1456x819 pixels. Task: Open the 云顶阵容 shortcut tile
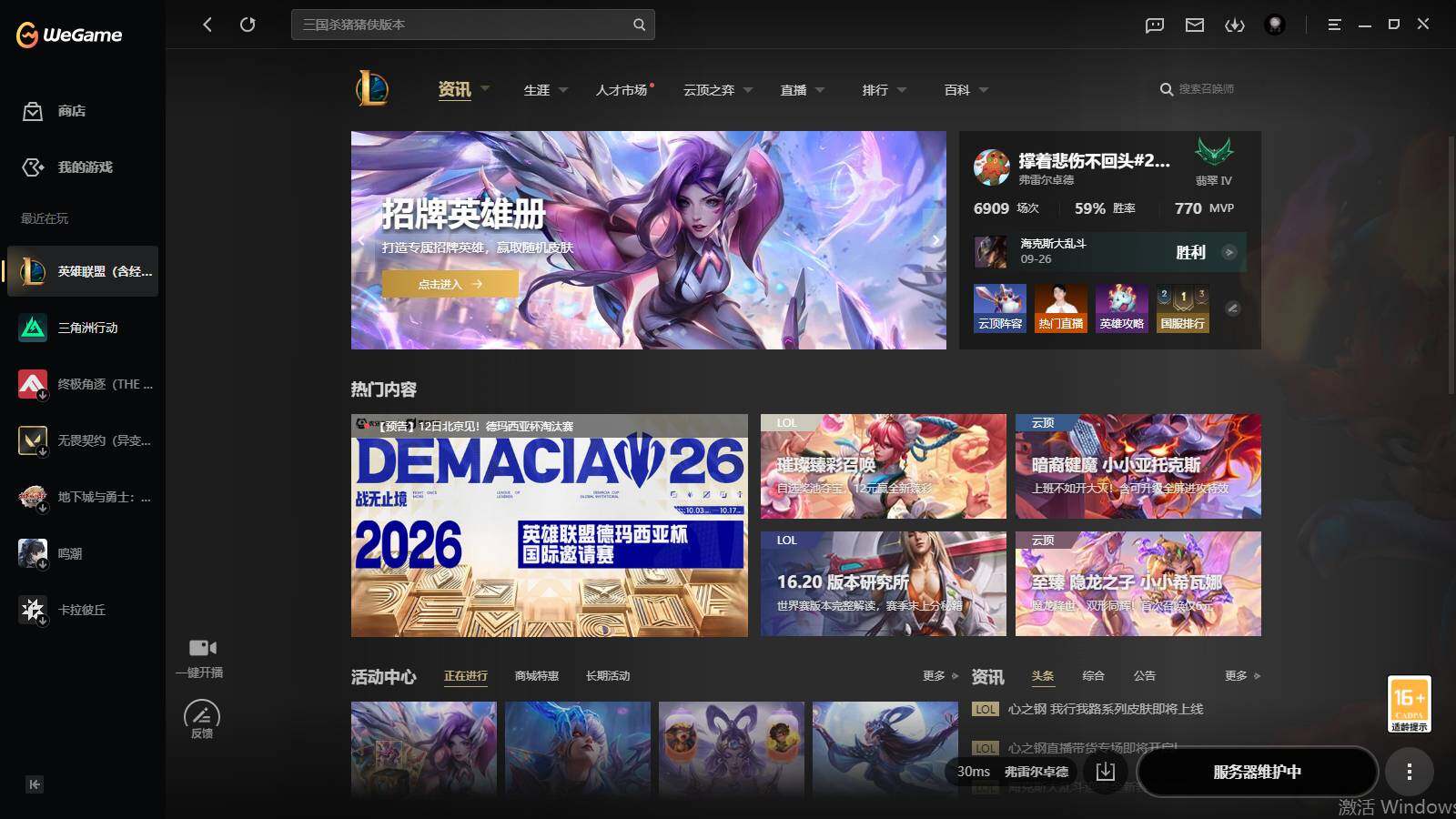pos(1000,308)
